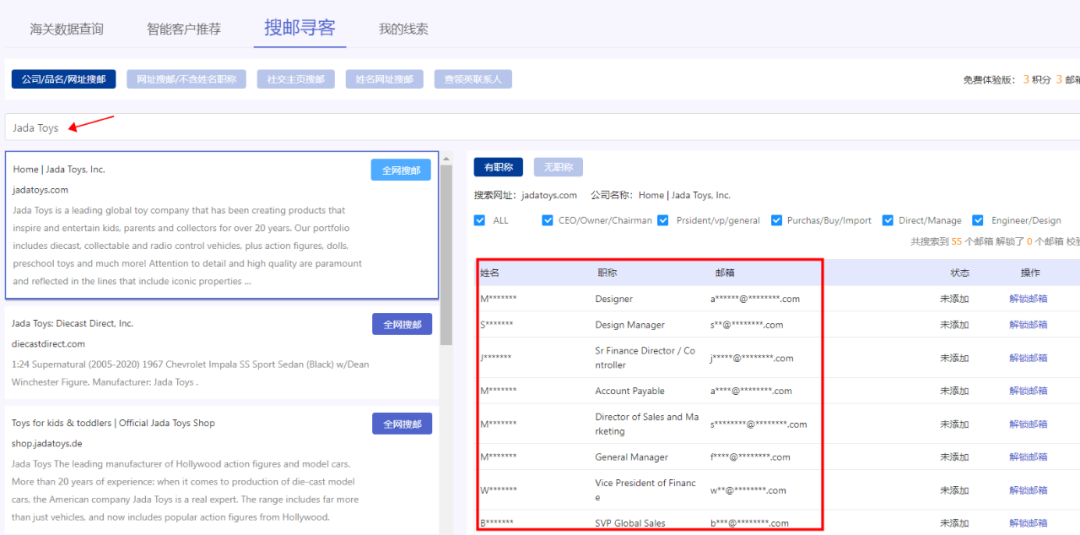
Task: Toggle Prsident/vp/general checkbox
Action: (663, 220)
